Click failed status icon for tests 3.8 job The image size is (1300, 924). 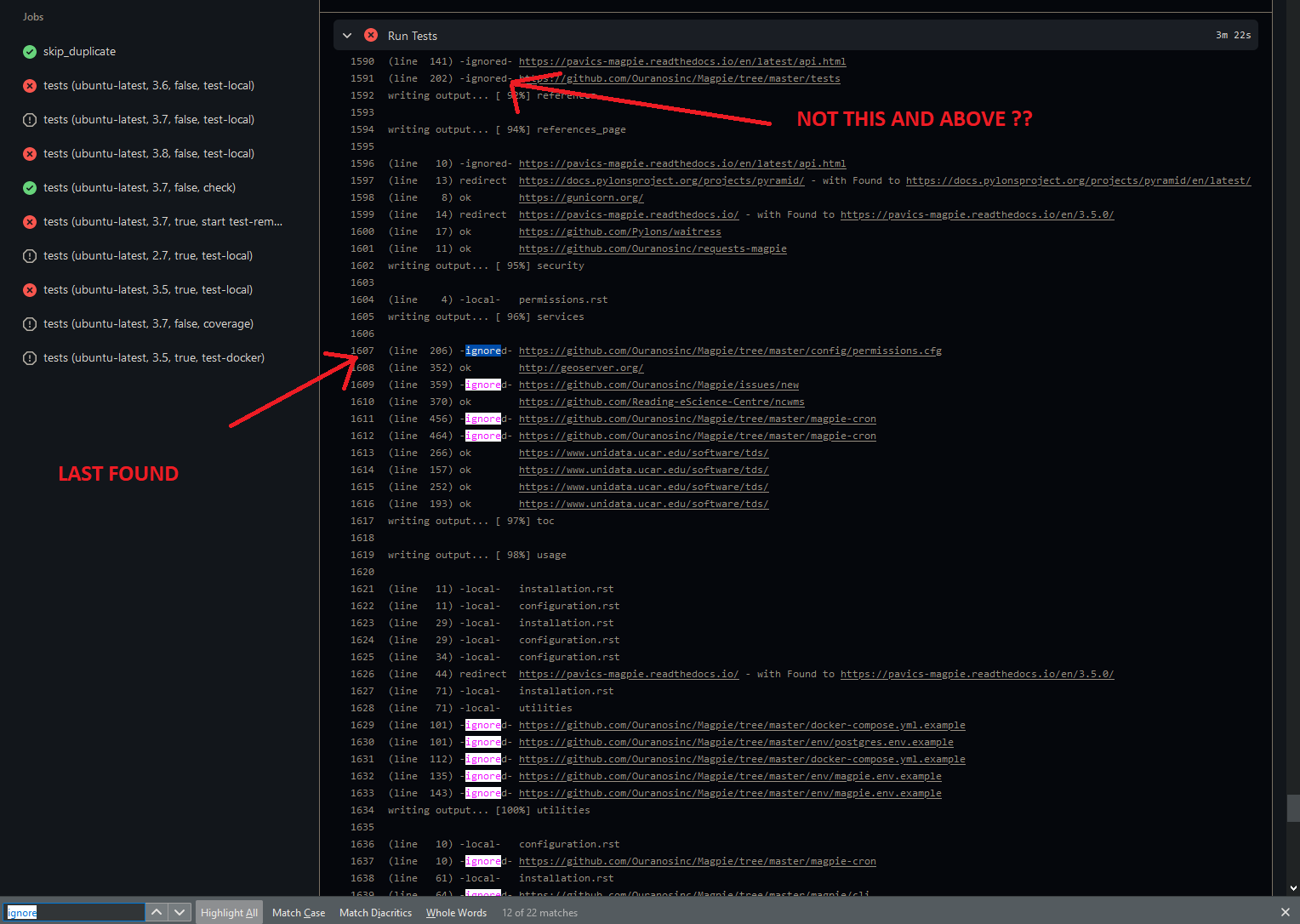point(30,154)
